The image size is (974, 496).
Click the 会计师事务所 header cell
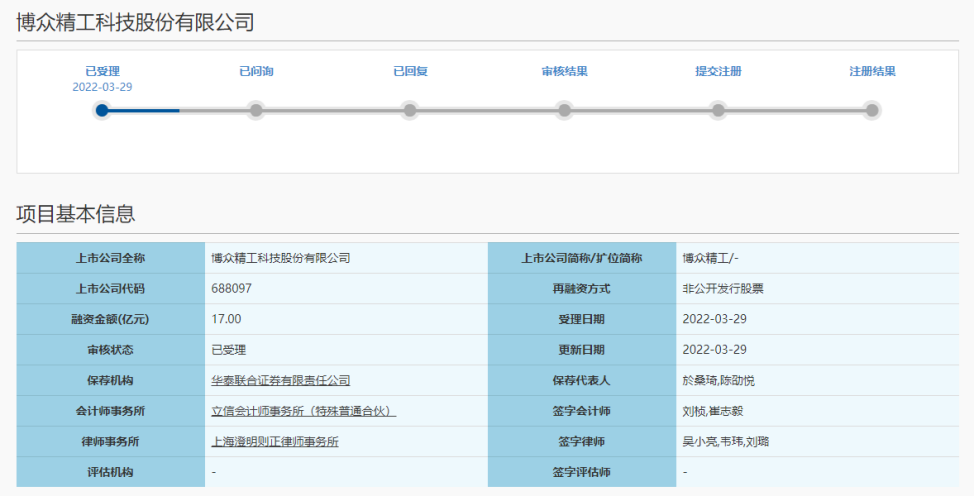tap(111, 411)
